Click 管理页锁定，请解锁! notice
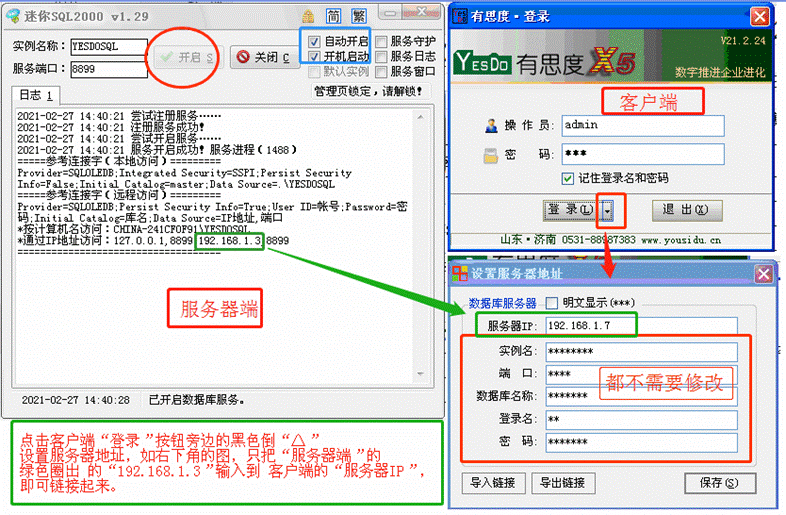Viewport: 786px width, 515px height. [368, 91]
